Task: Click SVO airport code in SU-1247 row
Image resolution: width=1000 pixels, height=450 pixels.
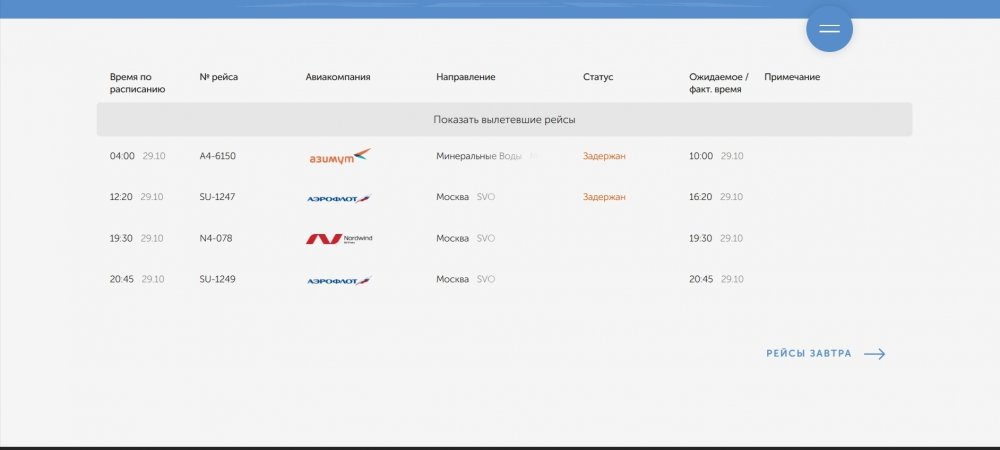Action: point(486,197)
